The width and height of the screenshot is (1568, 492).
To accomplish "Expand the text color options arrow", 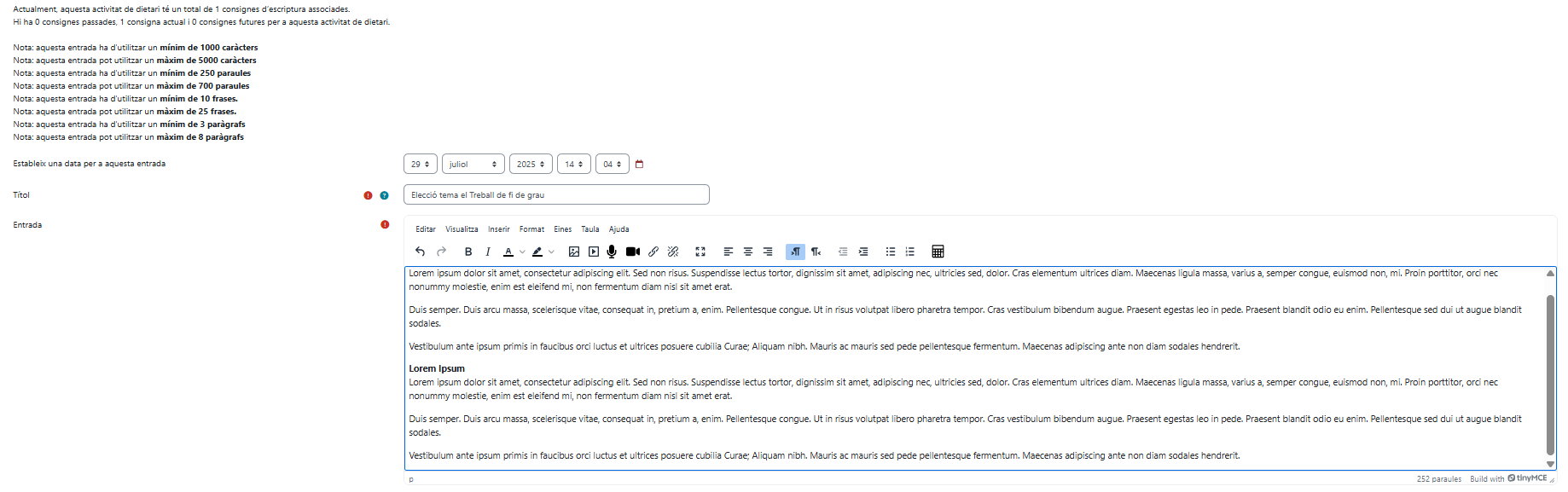I will (x=522, y=252).
